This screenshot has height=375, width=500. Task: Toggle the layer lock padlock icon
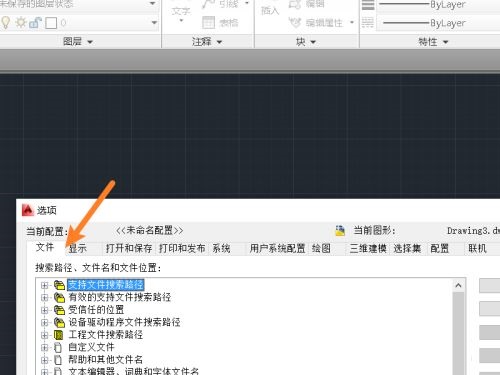tap(35, 23)
